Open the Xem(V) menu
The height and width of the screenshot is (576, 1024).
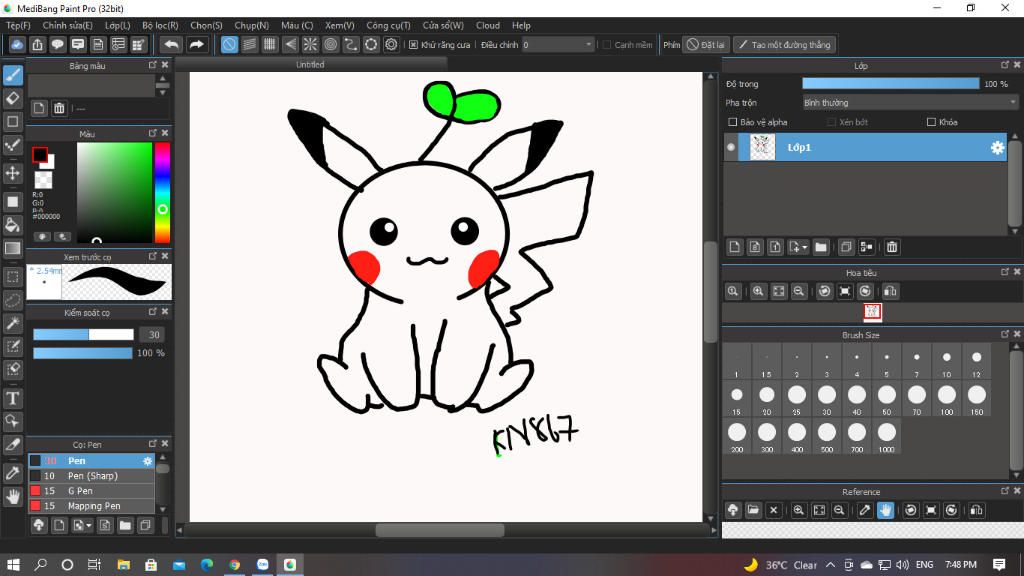[340, 25]
